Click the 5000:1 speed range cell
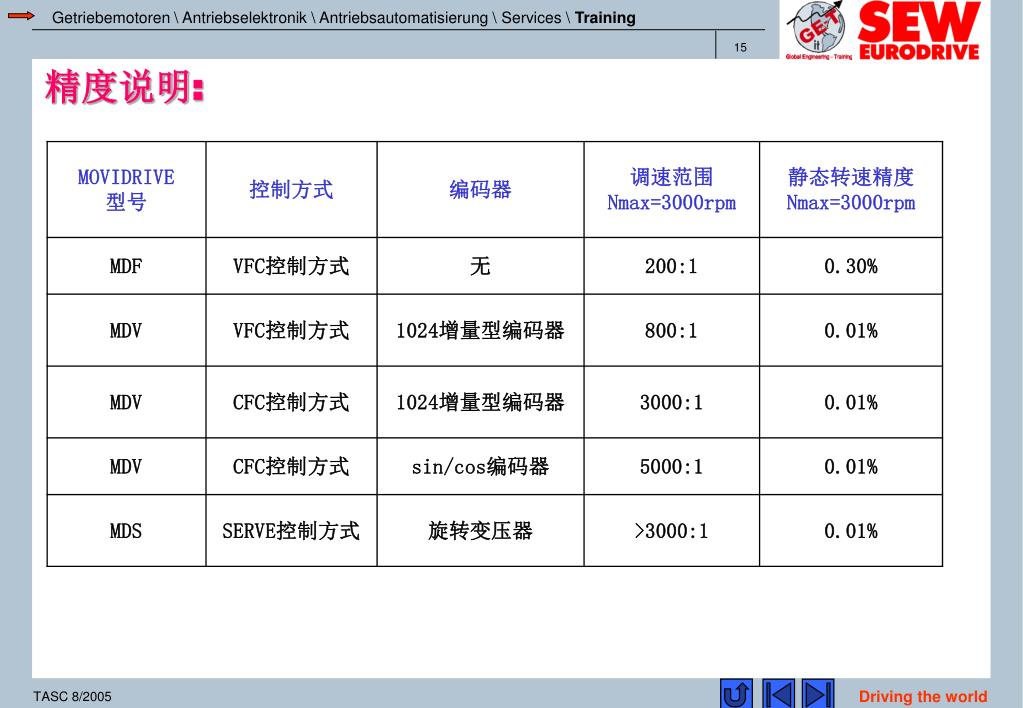1023x708 pixels. 671,466
